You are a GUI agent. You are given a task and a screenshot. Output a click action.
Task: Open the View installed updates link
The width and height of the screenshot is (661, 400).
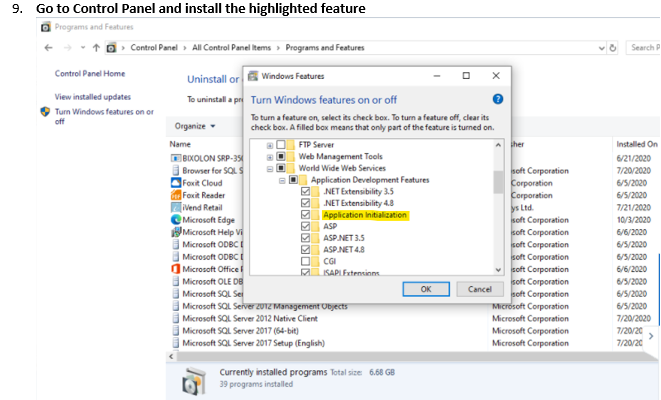pyautogui.click(x=93, y=97)
